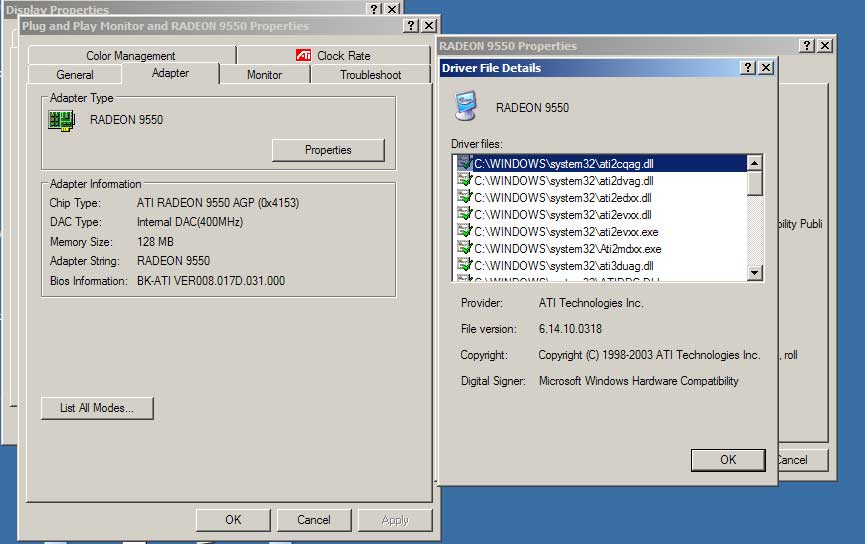Viewport: 865px width, 544px height.
Task: Click the file icon next to ati2dvag.dll
Action: [464, 180]
